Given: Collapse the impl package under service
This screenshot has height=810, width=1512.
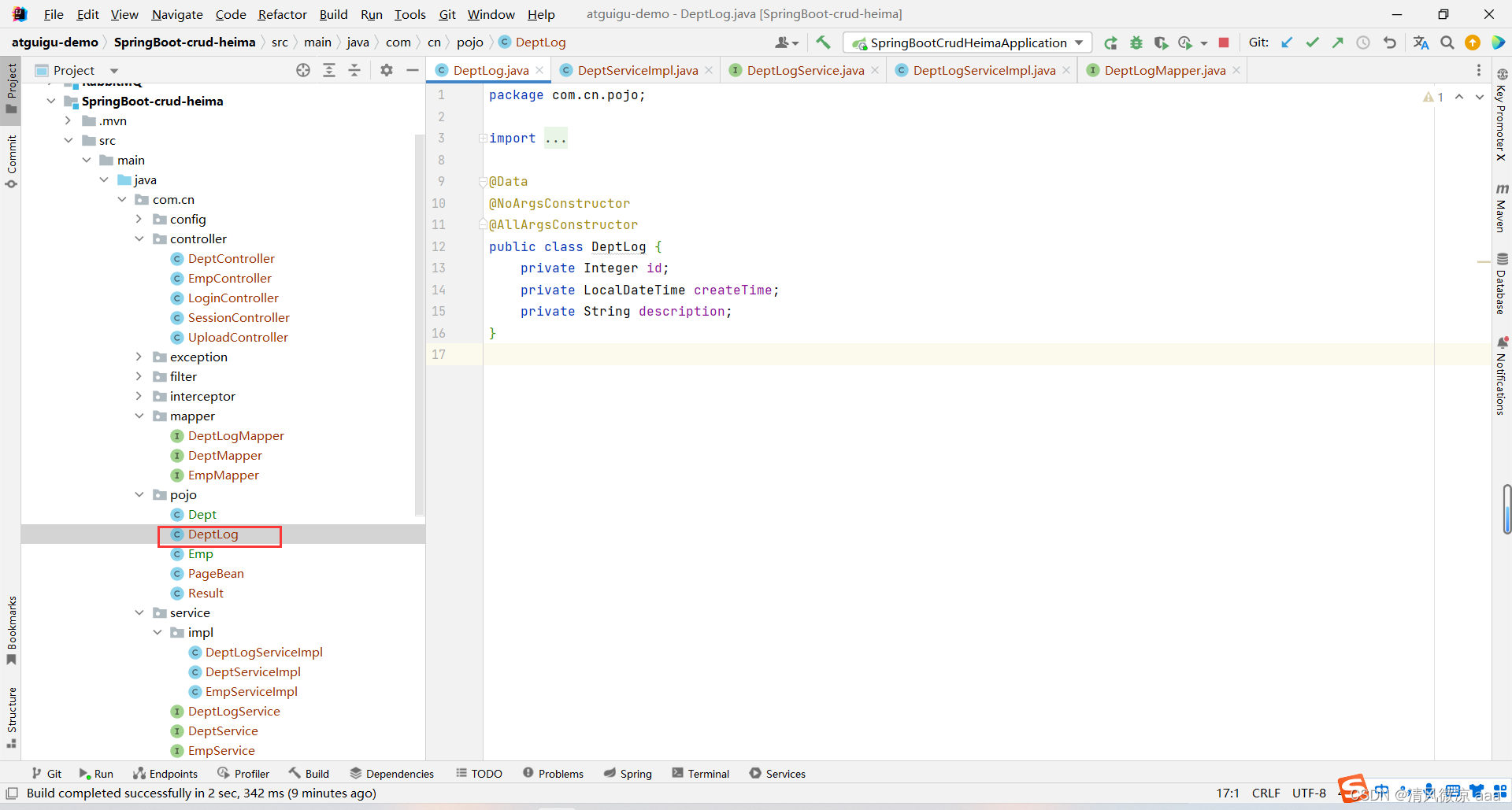Looking at the screenshot, I should [157, 632].
